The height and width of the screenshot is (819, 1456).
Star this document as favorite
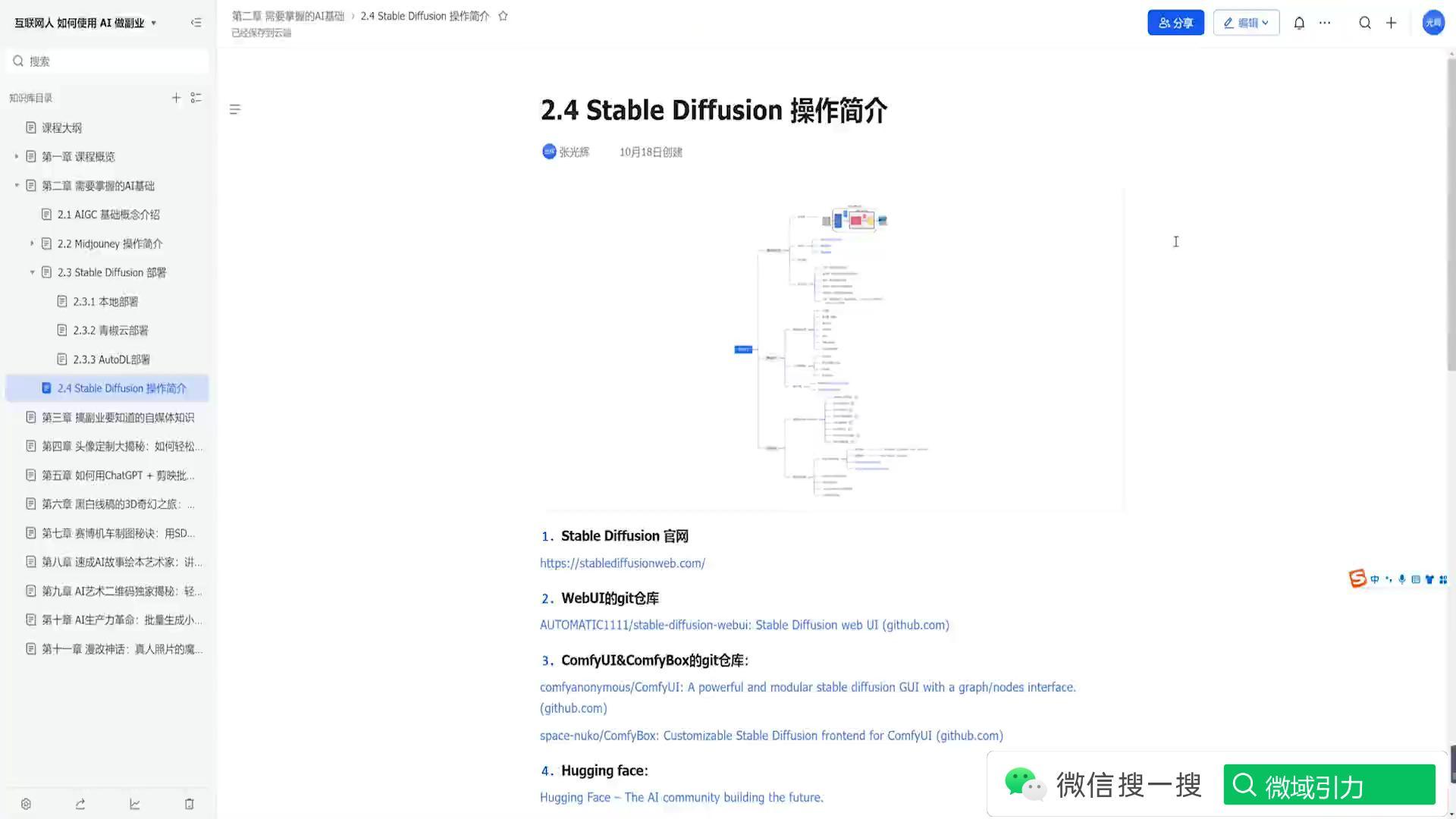pyautogui.click(x=503, y=16)
